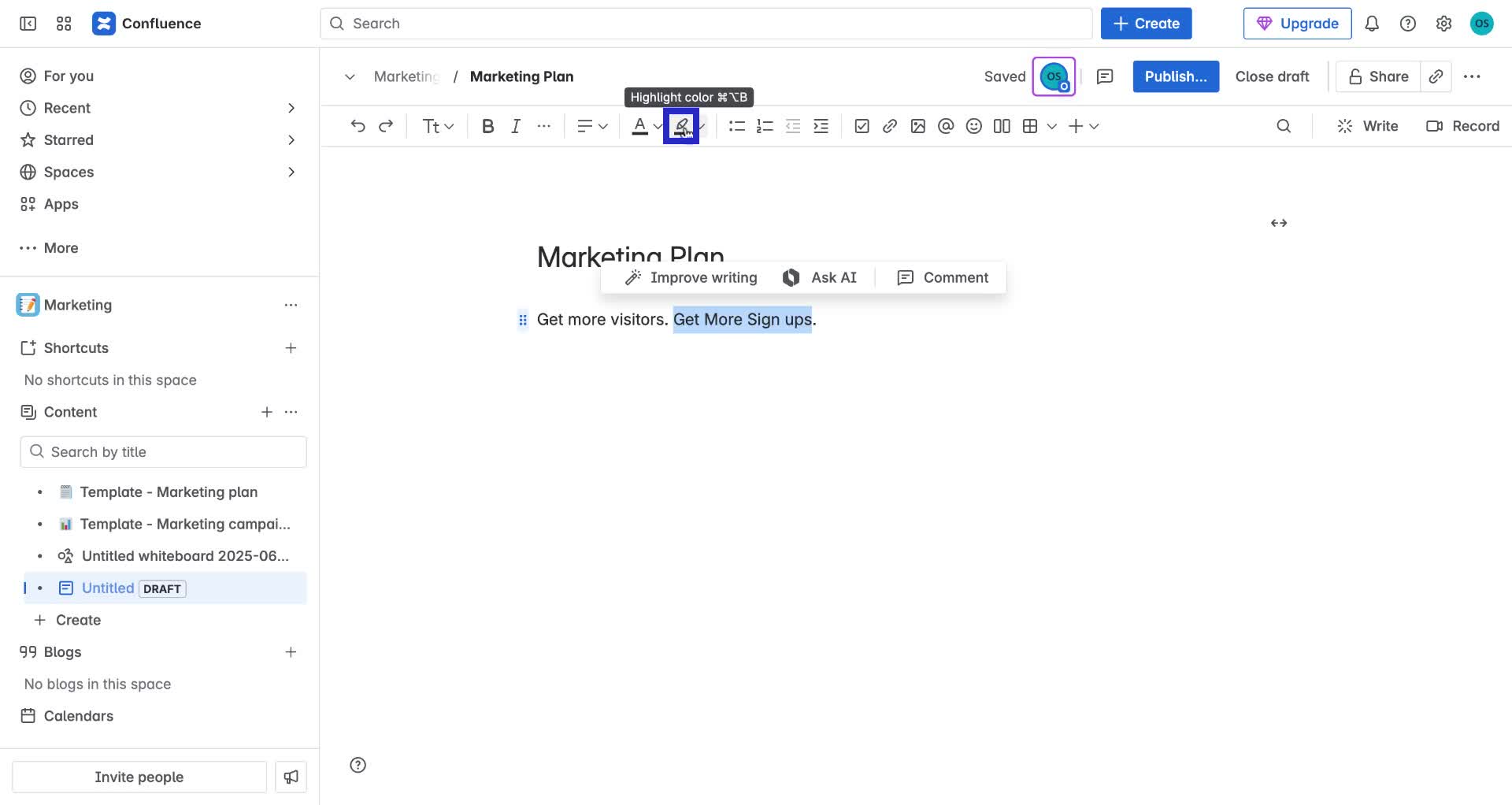Insert an action item checkbox
This screenshot has width=1512, height=805.
click(x=862, y=126)
